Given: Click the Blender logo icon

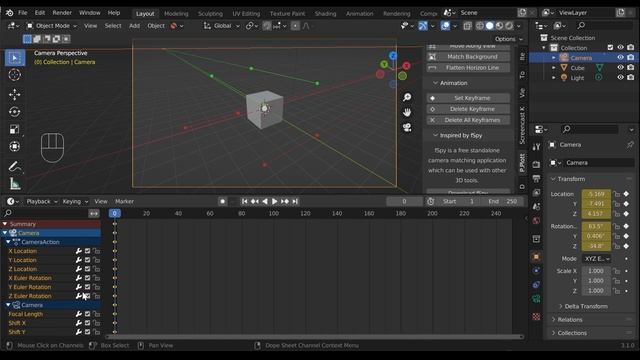Looking at the screenshot, I should (x=9, y=13).
